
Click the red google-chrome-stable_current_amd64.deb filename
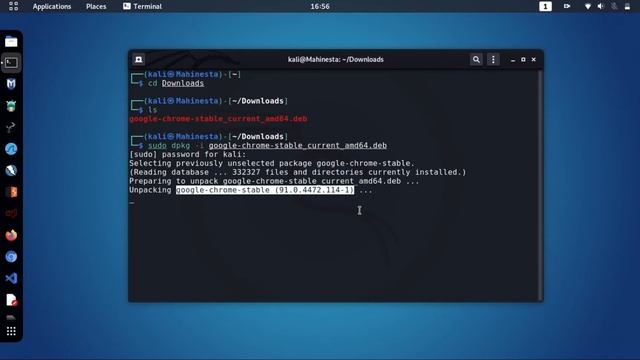218,119
